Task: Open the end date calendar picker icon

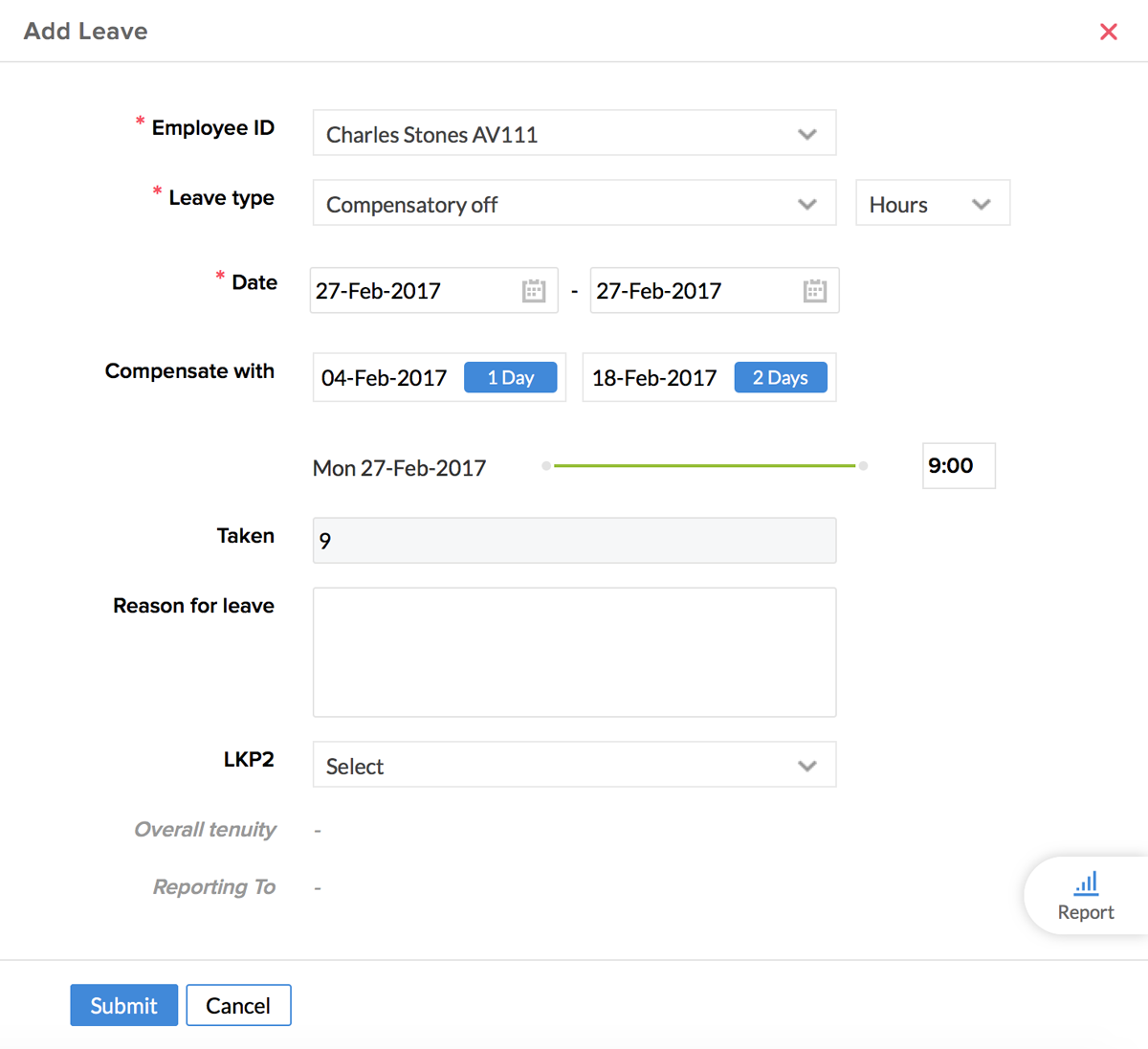Action: pyautogui.click(x=814, y=291)
